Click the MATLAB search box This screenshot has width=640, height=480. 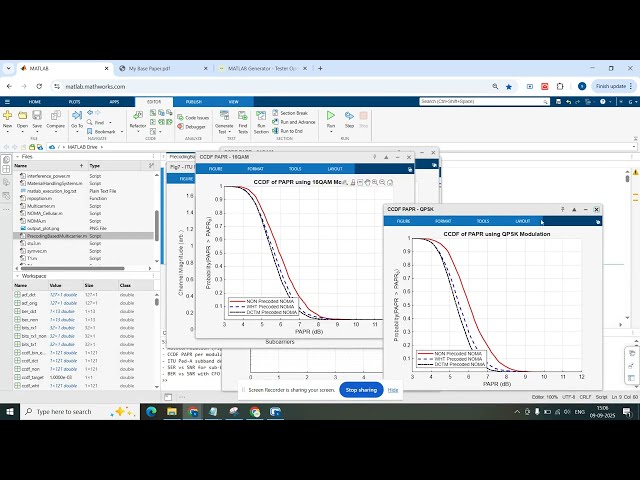click(484, 102)
